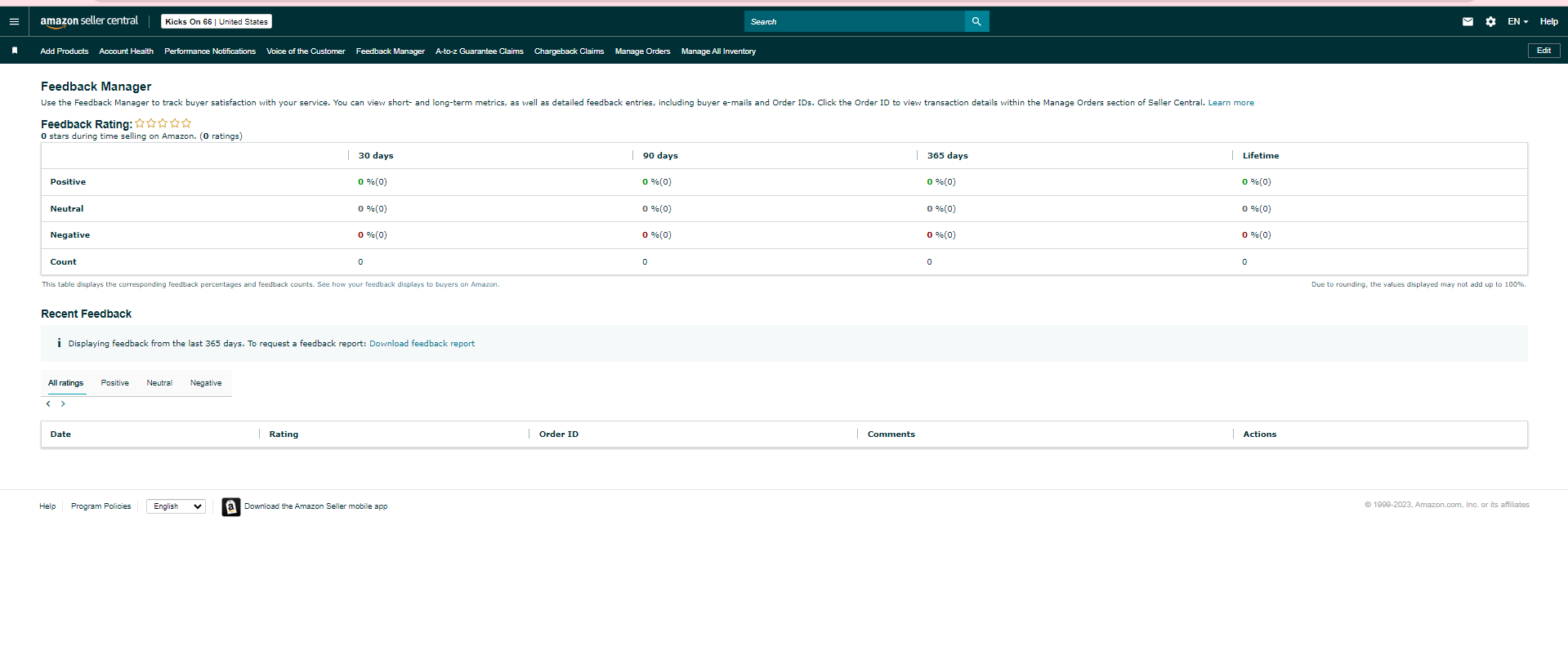Click the Date column header in Recent Feedback
Screen dimensions: 1568x664
point(60,434)
